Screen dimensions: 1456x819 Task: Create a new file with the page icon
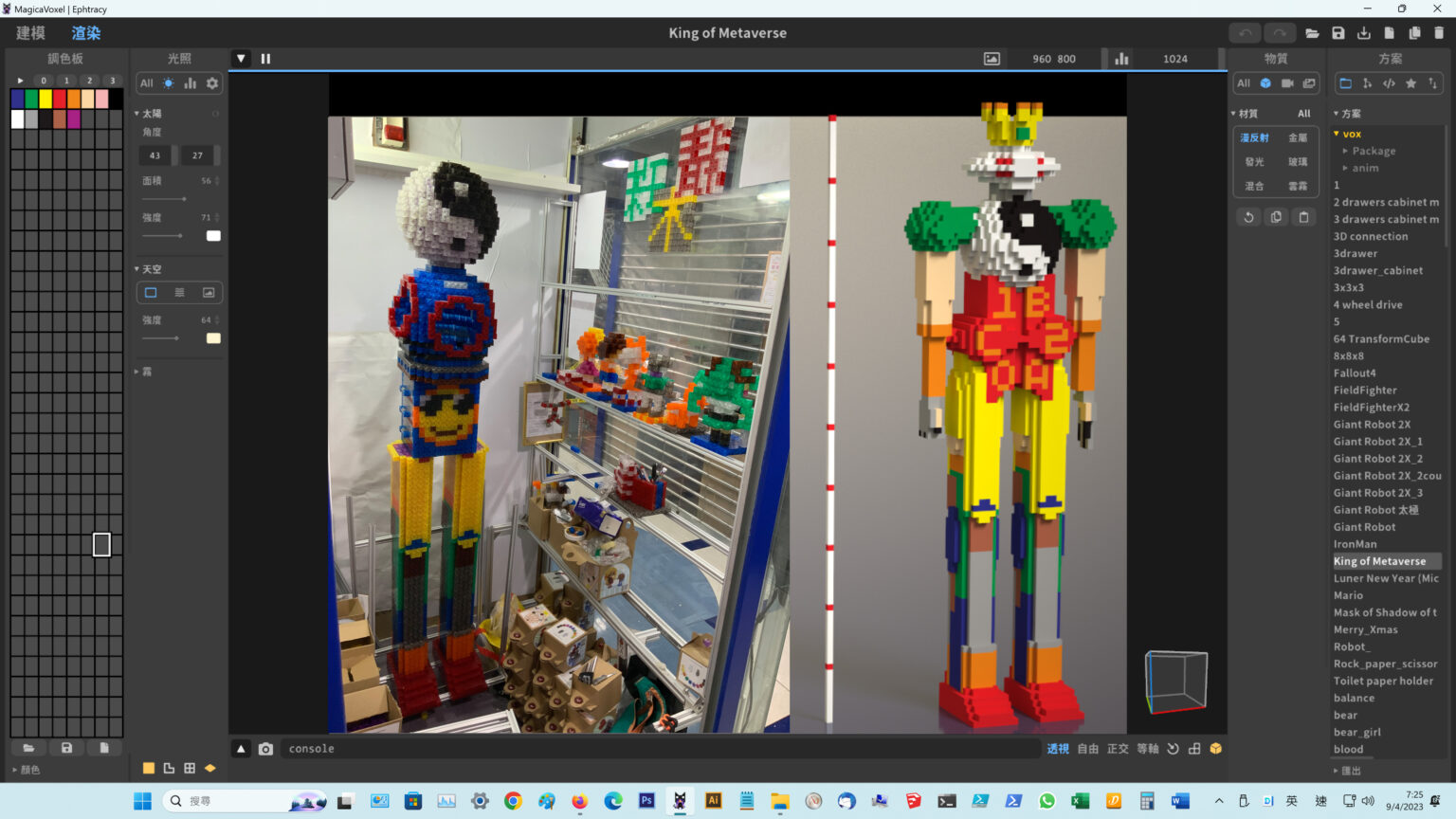[1389, 33]
